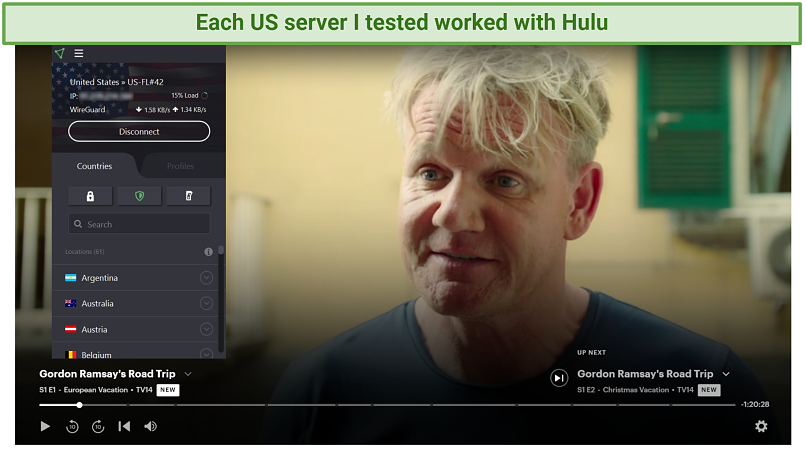Play the Hulu video

45,426
